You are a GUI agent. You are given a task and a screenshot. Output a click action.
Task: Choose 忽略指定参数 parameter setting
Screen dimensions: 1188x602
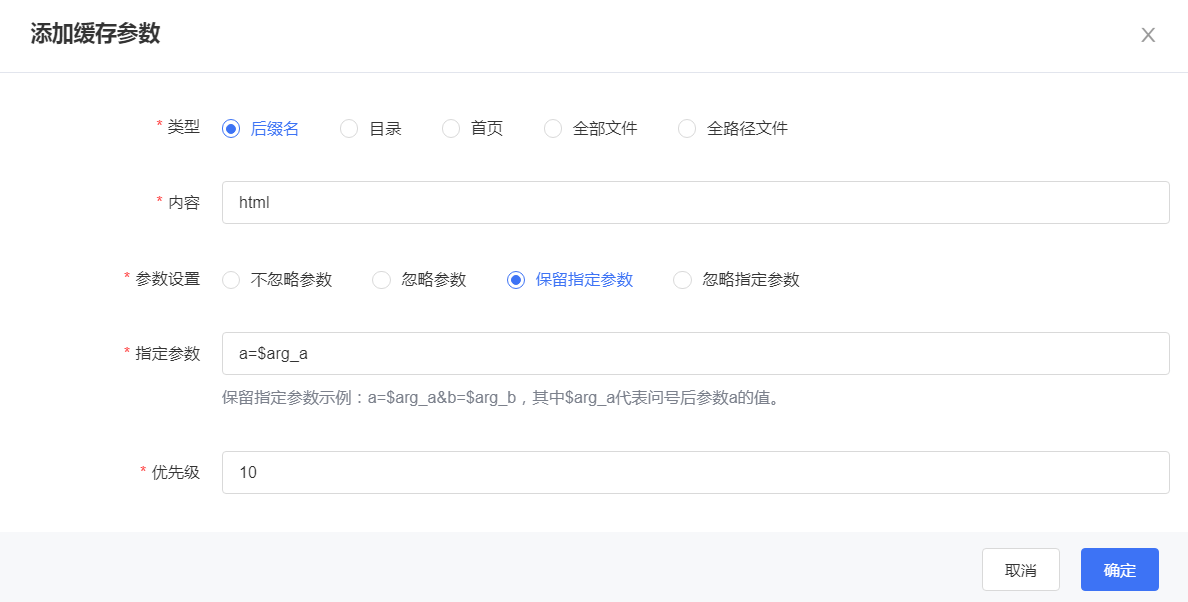(x=736, y=280)
